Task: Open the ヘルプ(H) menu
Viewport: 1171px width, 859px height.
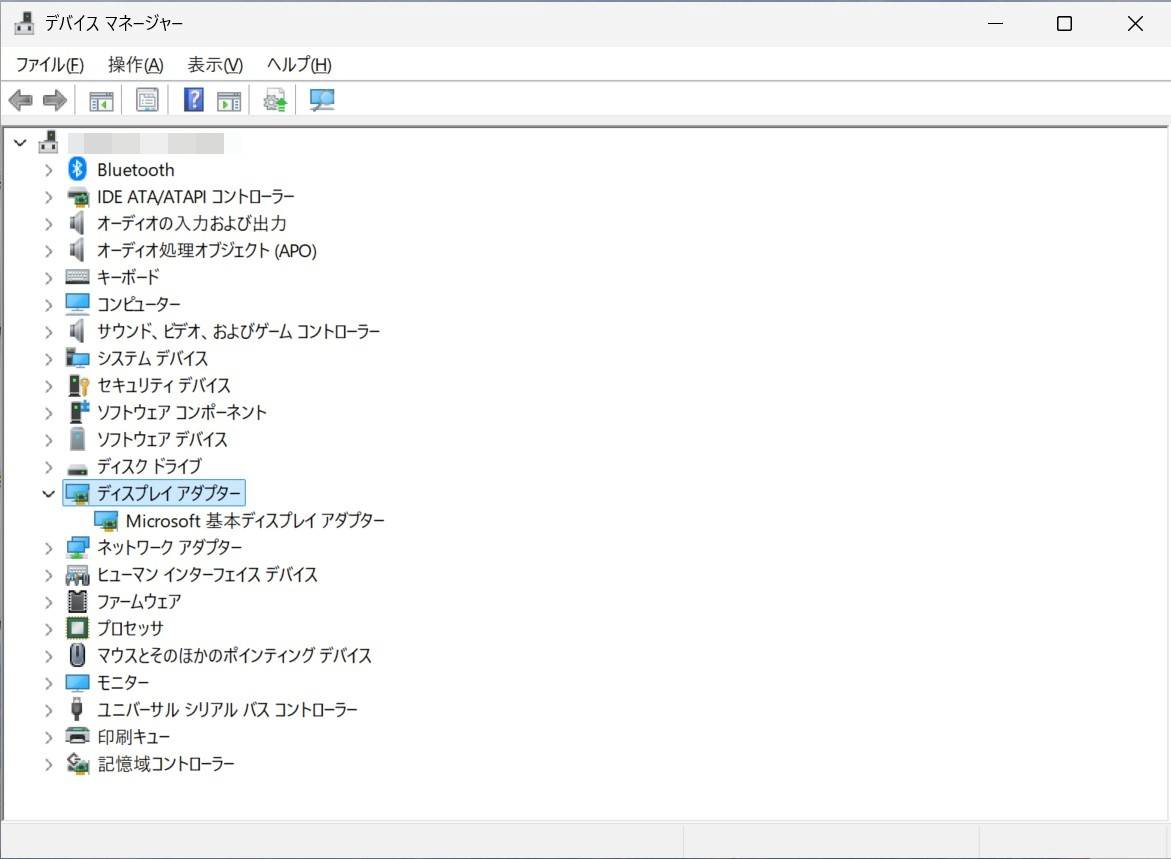Action: pos(299,65)
